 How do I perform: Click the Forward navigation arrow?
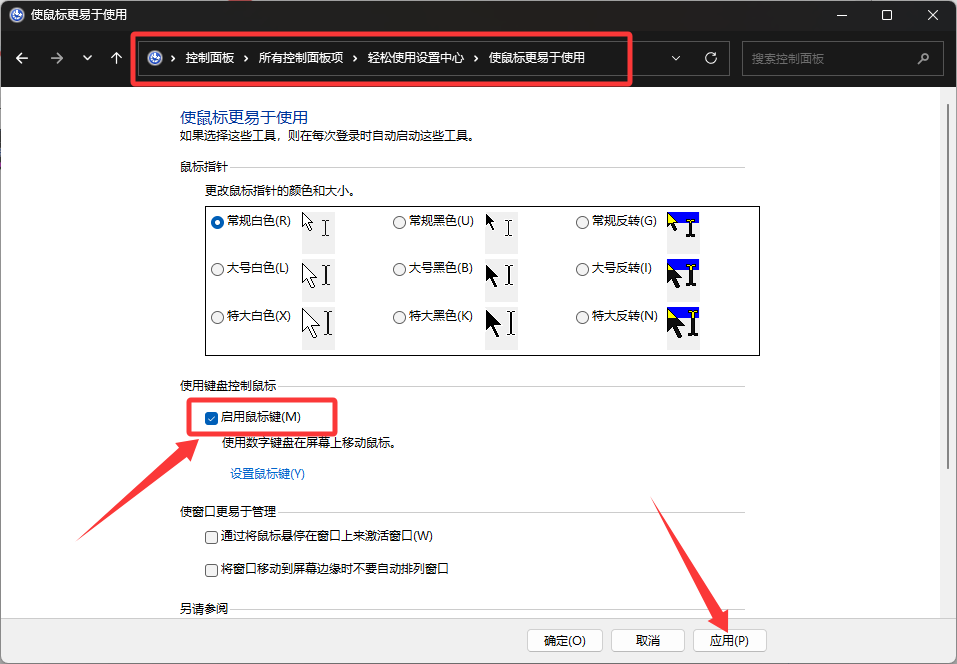tap(56, 58)
